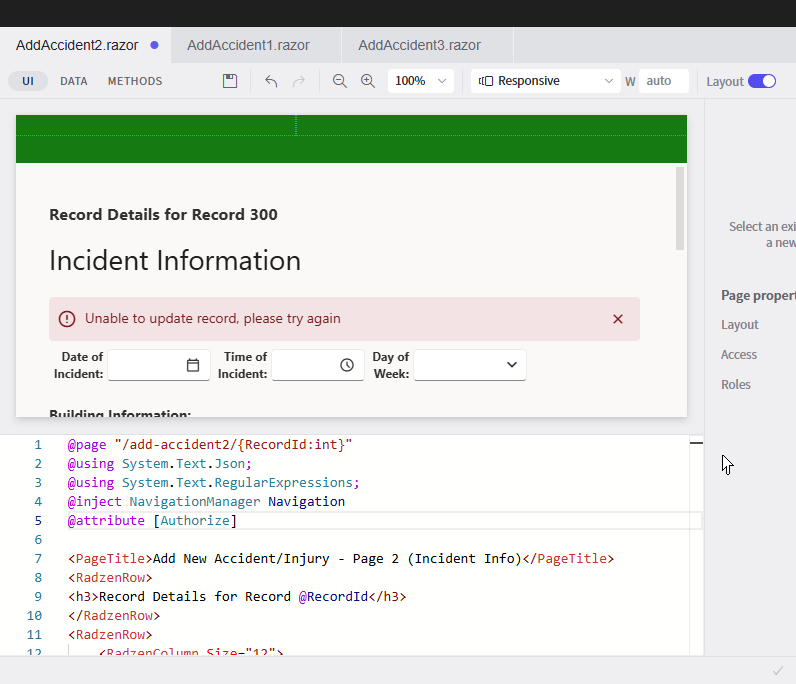Click the W width auto input field

pyautogui.click(x=663, y=81)
